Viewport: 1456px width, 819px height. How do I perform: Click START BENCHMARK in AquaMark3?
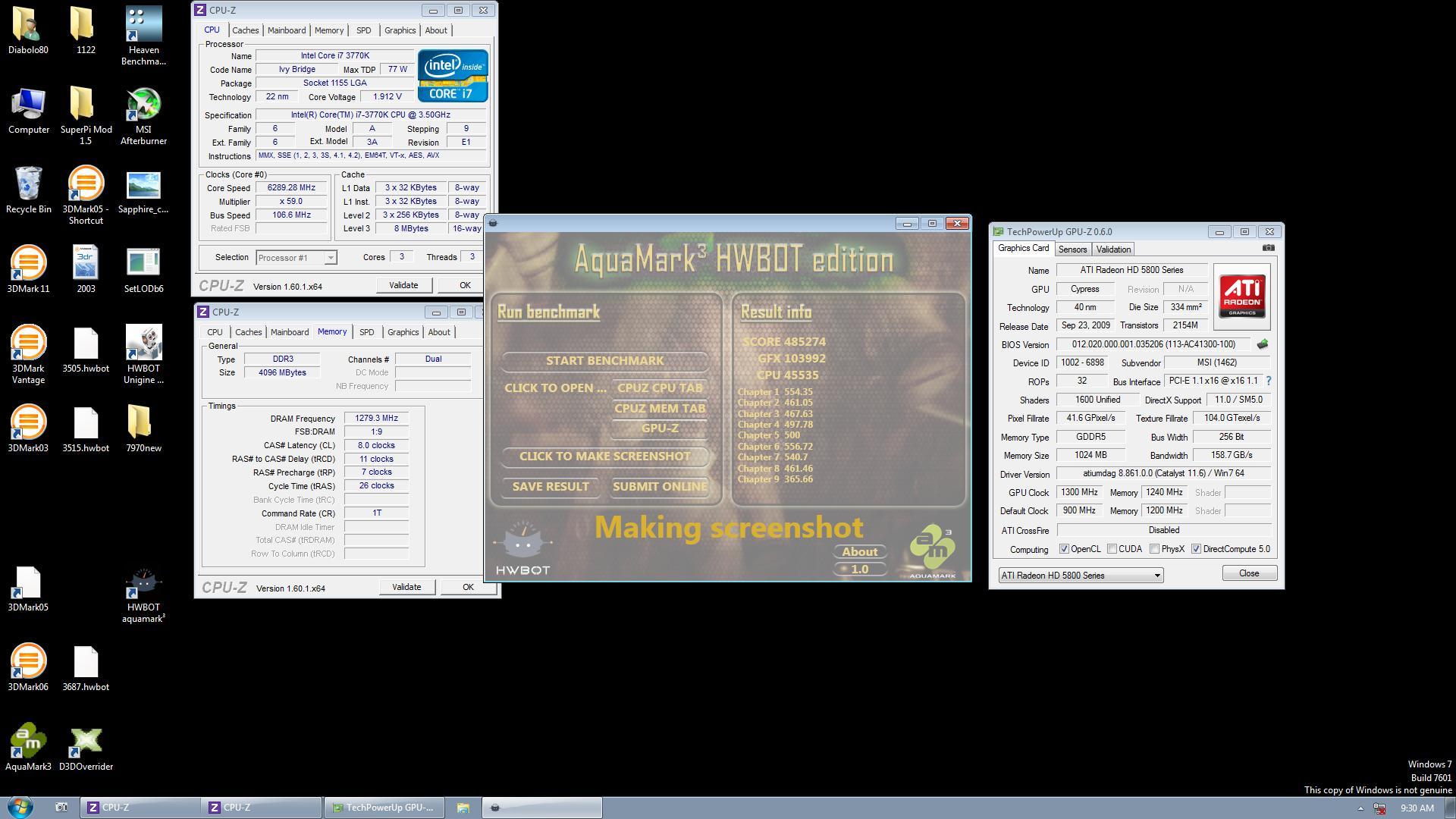tap(604, 361)
